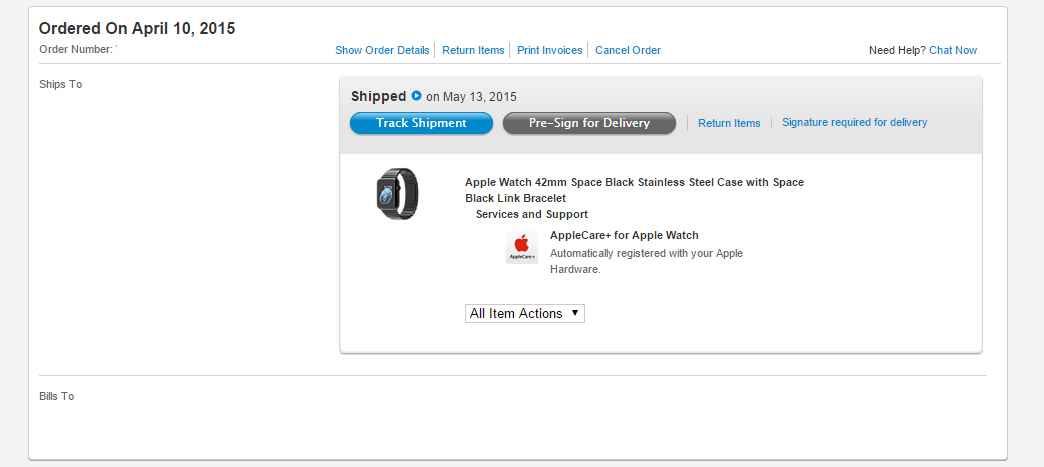Click the Ordered On April 10, 2015 heading
The height and width of the screenshot is (467, 1044).
[x=137, y=28]
